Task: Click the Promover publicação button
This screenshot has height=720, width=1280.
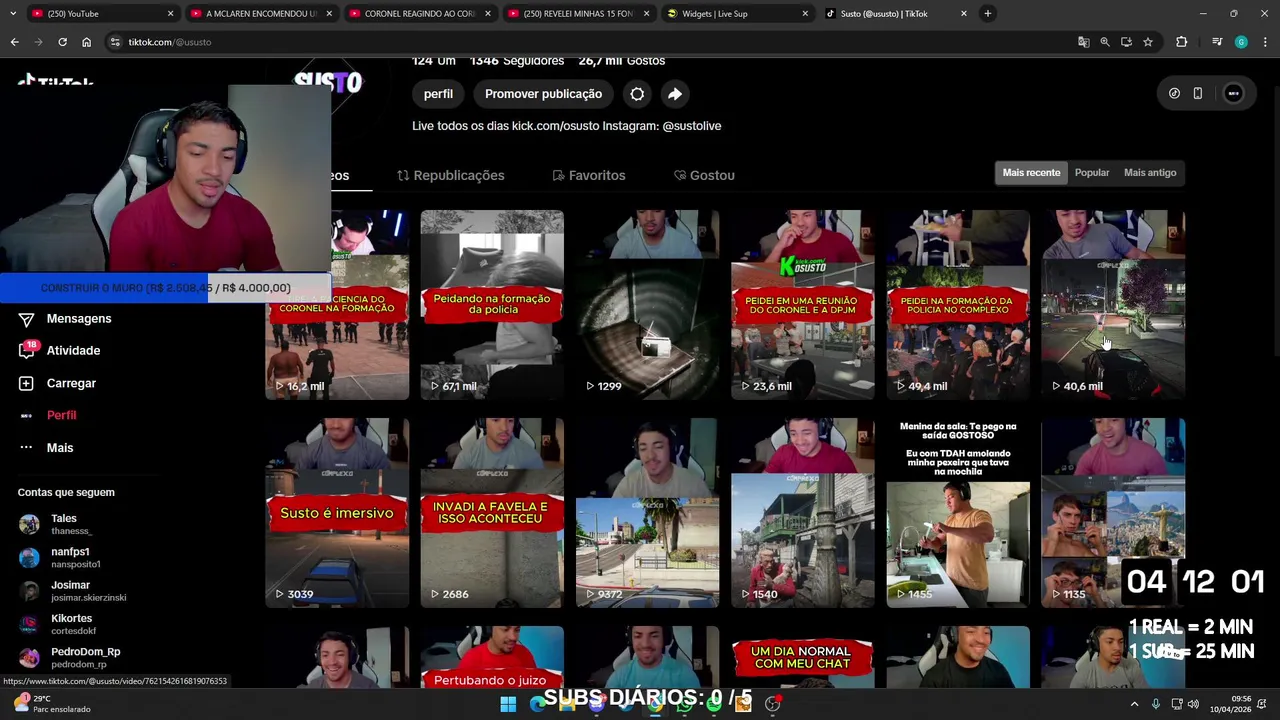Action: (x=543, y=94)
